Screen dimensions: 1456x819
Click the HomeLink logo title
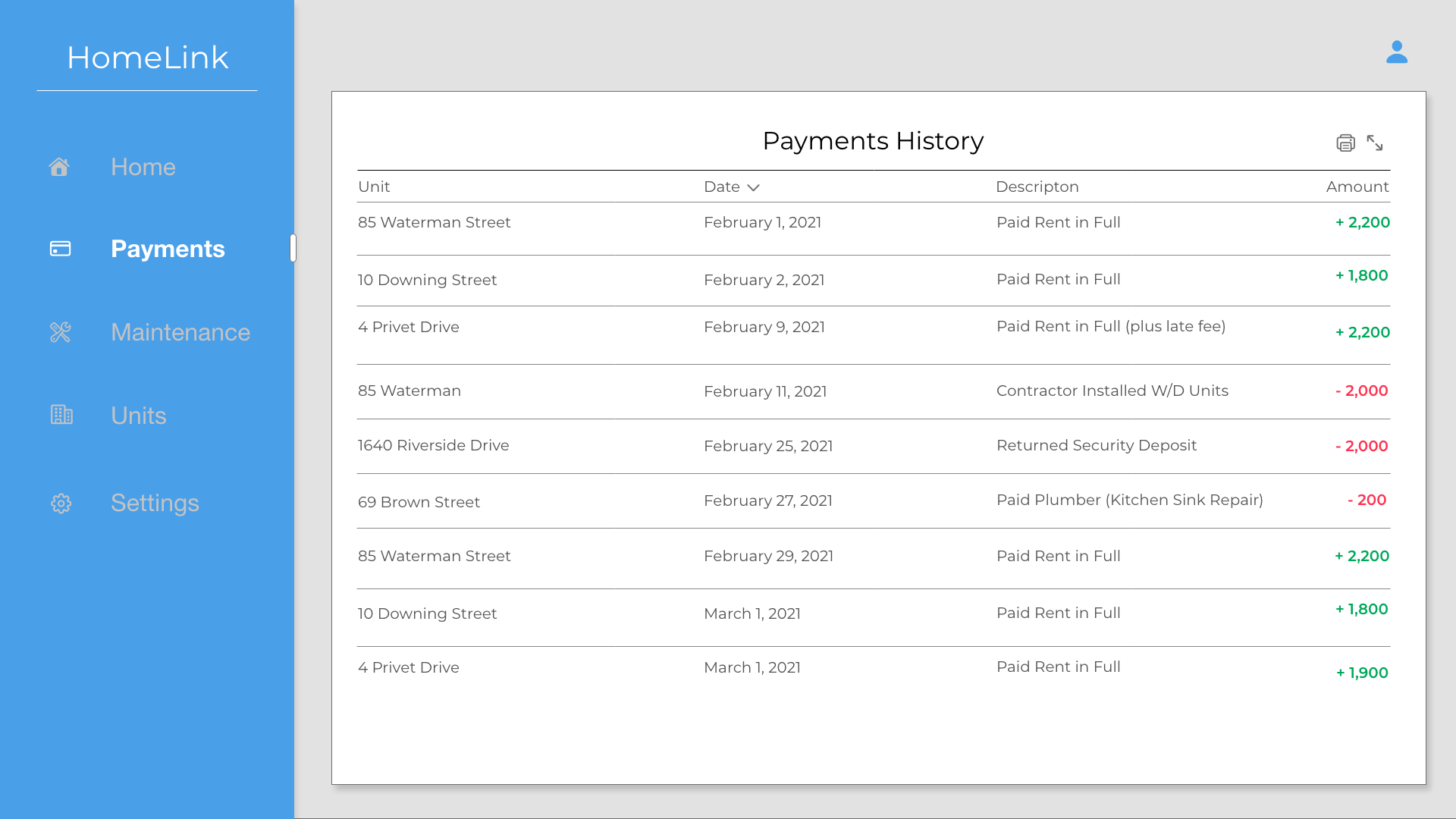coord(147,58)
